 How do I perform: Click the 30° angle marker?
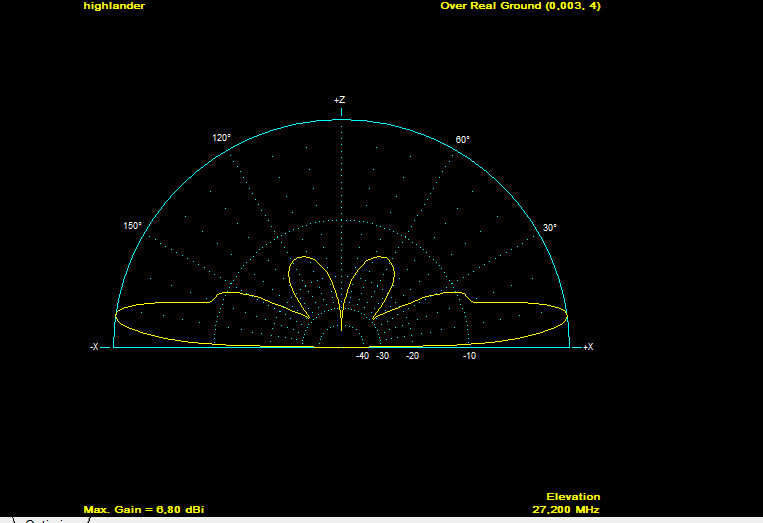(550, 228)
